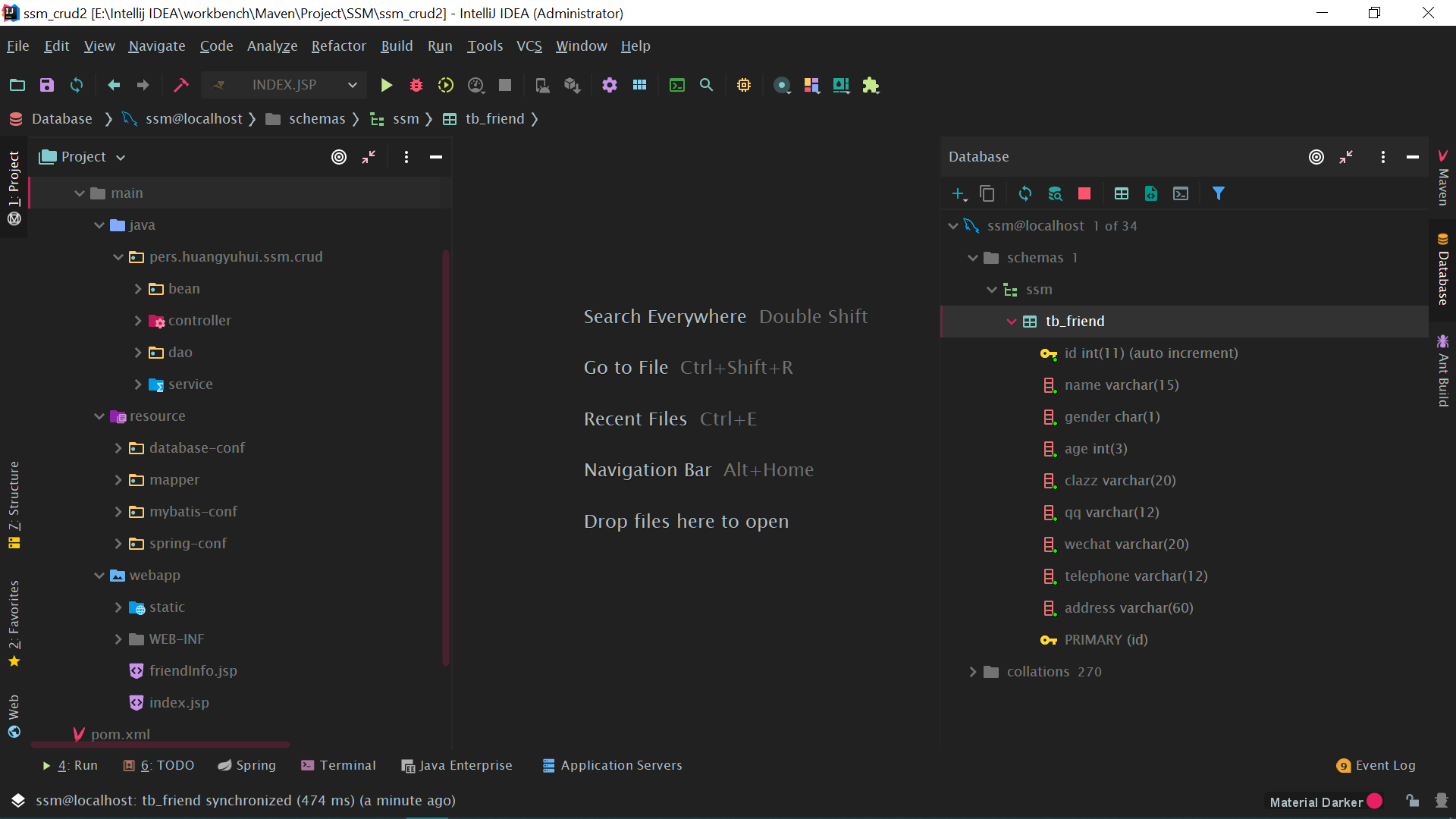Viewport: 1456px width, 819px height.
Task: Click ssm@localhost in the navigation breadcrumb
Action: coord(193,119)
